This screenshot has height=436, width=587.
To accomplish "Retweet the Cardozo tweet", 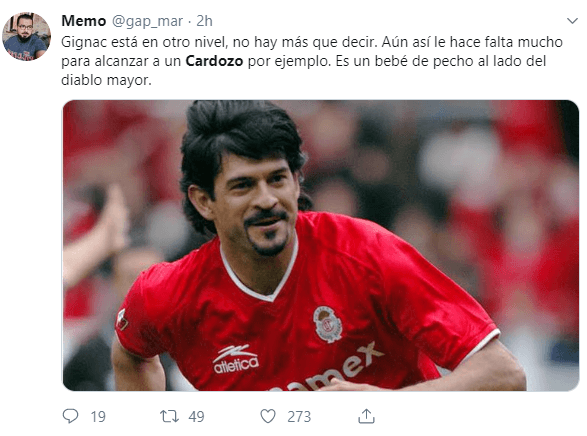I will click(170, 416).
